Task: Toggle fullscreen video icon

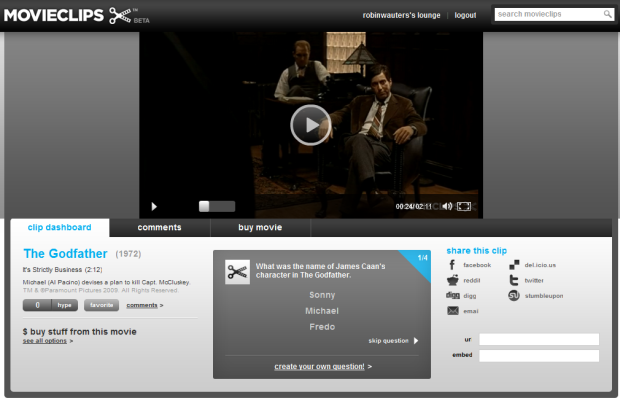Action: coord(464,206)
